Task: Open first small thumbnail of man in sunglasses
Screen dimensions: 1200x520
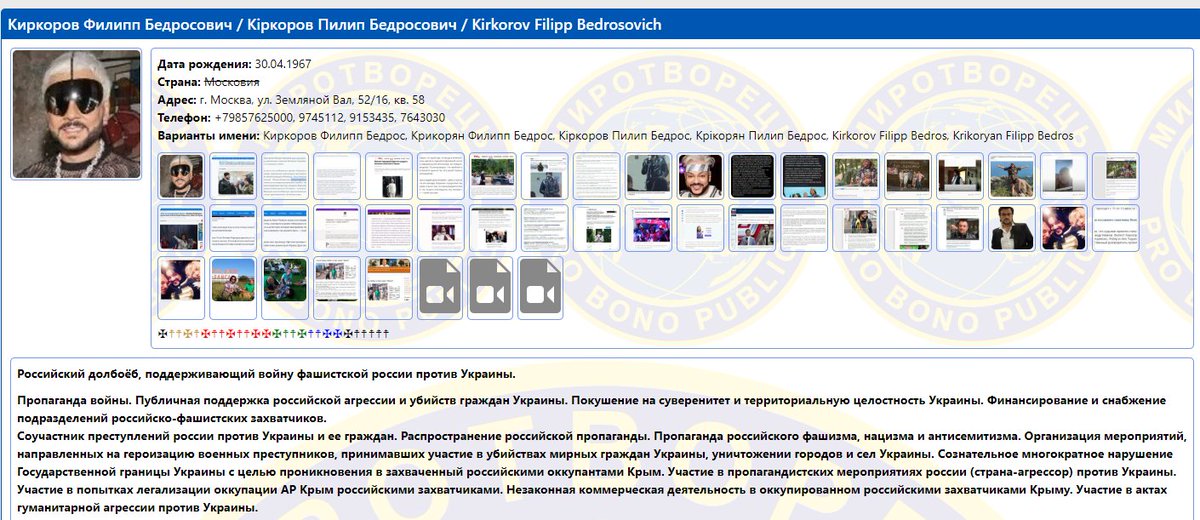Action: point(181,176)
